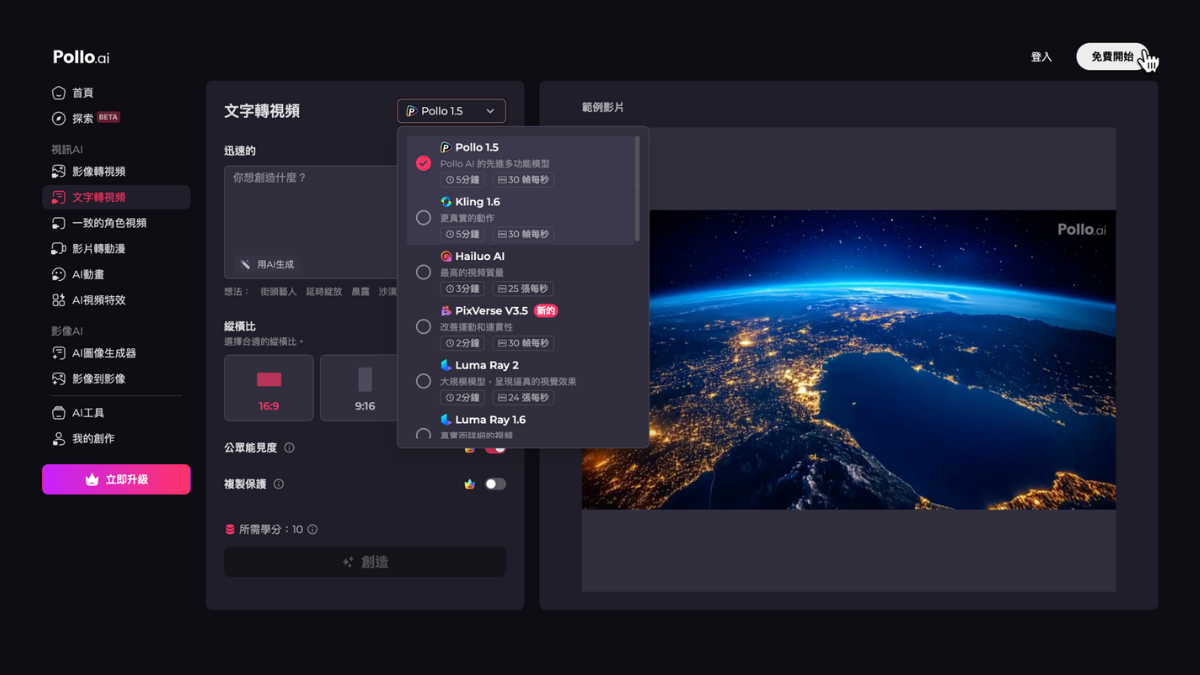Open the AI Animation (AI動畫) menu item
The width and height of the screenshot is (1200, 675).
(88, 275)
